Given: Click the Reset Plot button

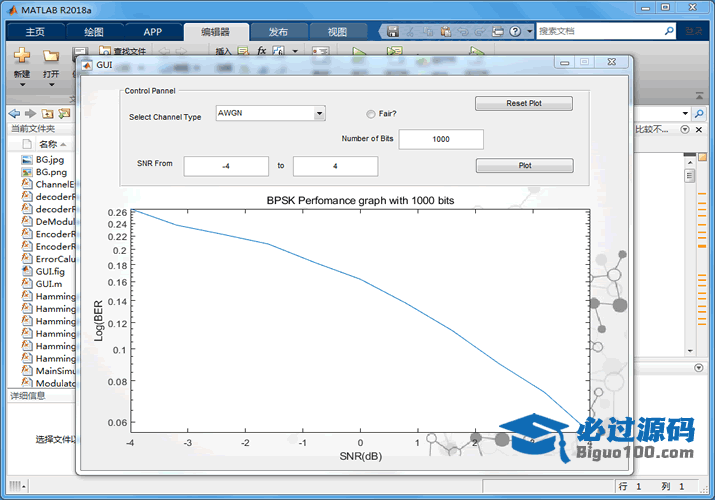Looking at the screenshot, I should click(x=523, y=103).
